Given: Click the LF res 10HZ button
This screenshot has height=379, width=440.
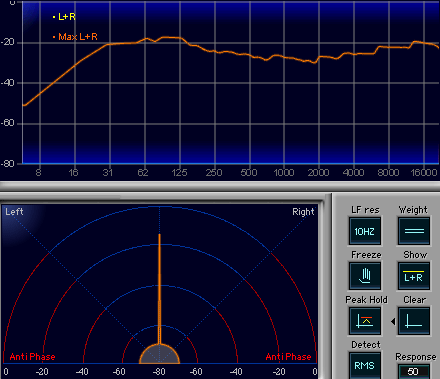Looking at the screenshot, I should point(365,231).
